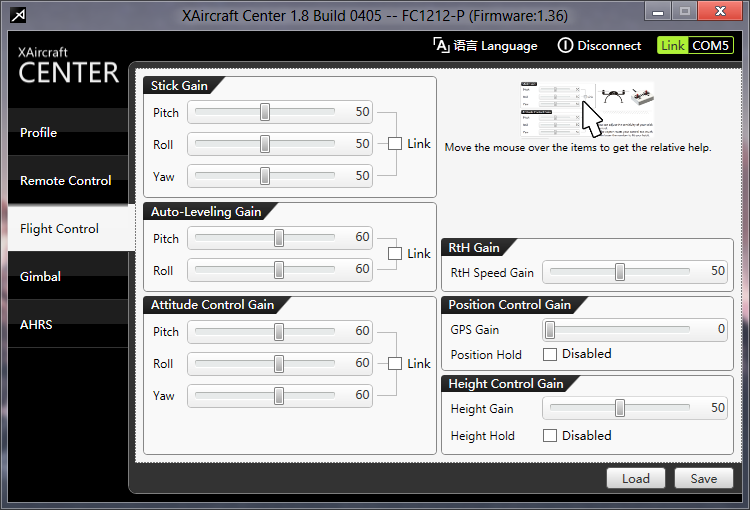The height and width of the screenshot is (510, 750).
Task: Open the Profile section
Action: (x=68, y=132)
